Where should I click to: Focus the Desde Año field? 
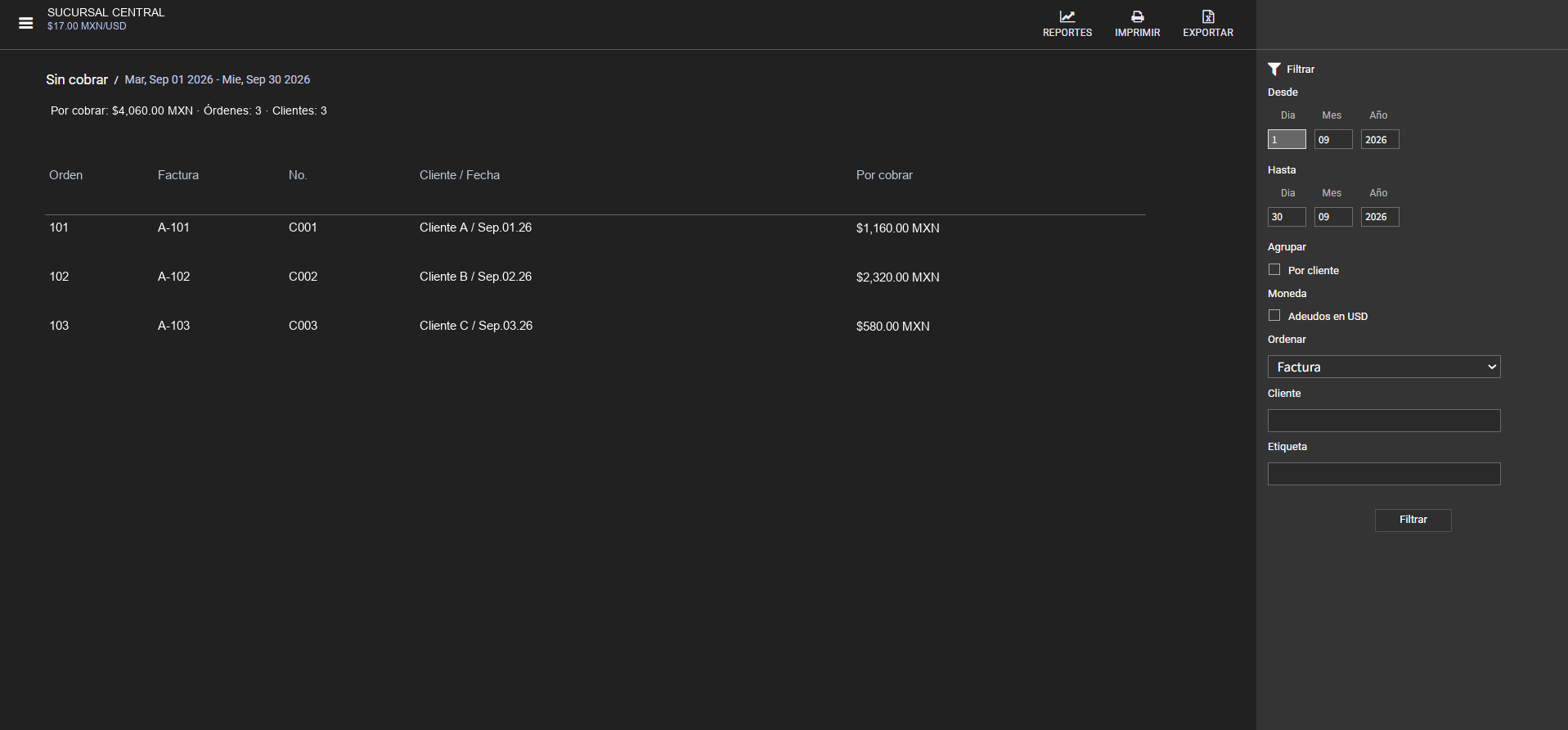click(x=1380, y=139)
